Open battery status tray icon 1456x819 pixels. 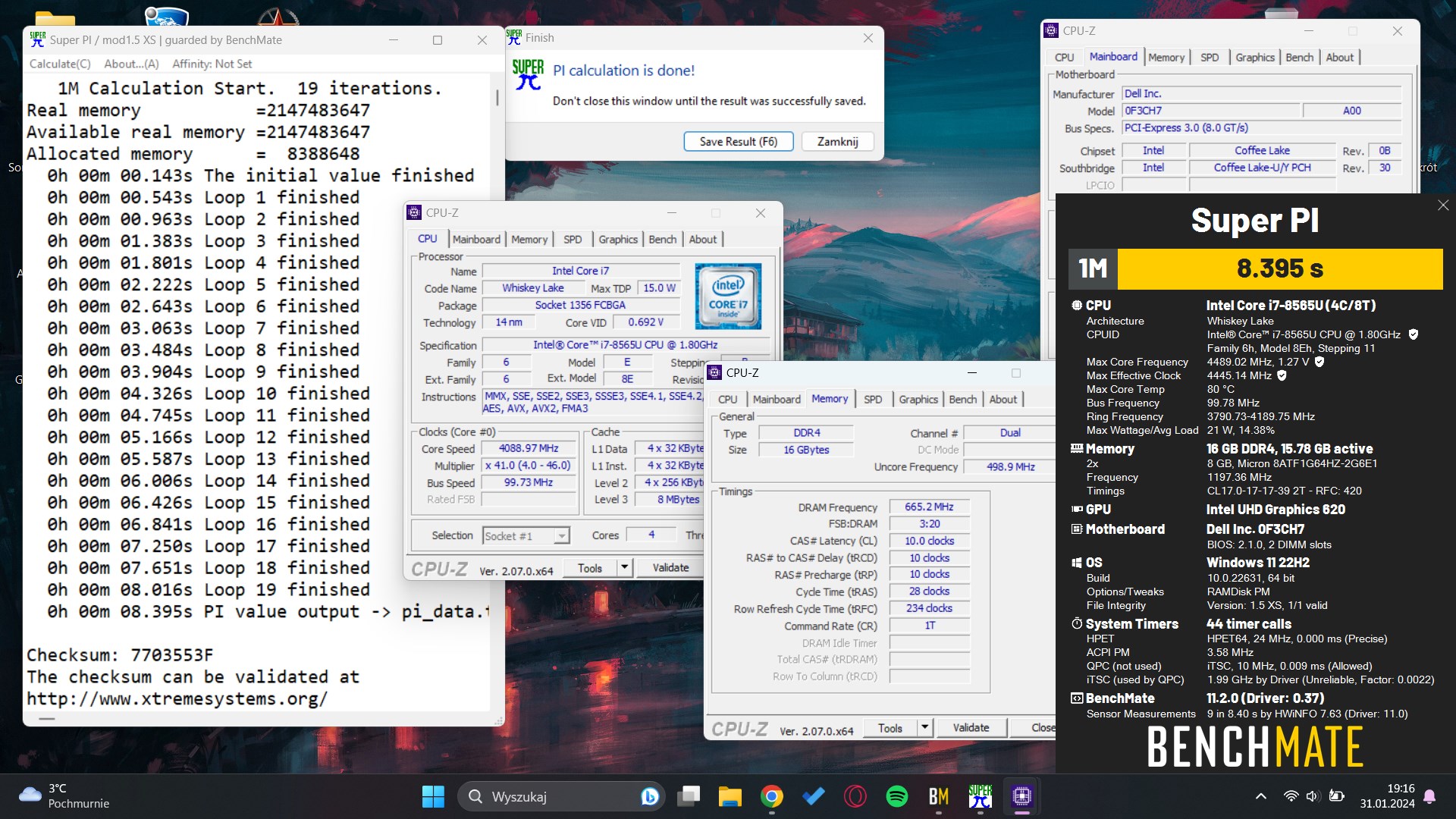point(1337,796)
